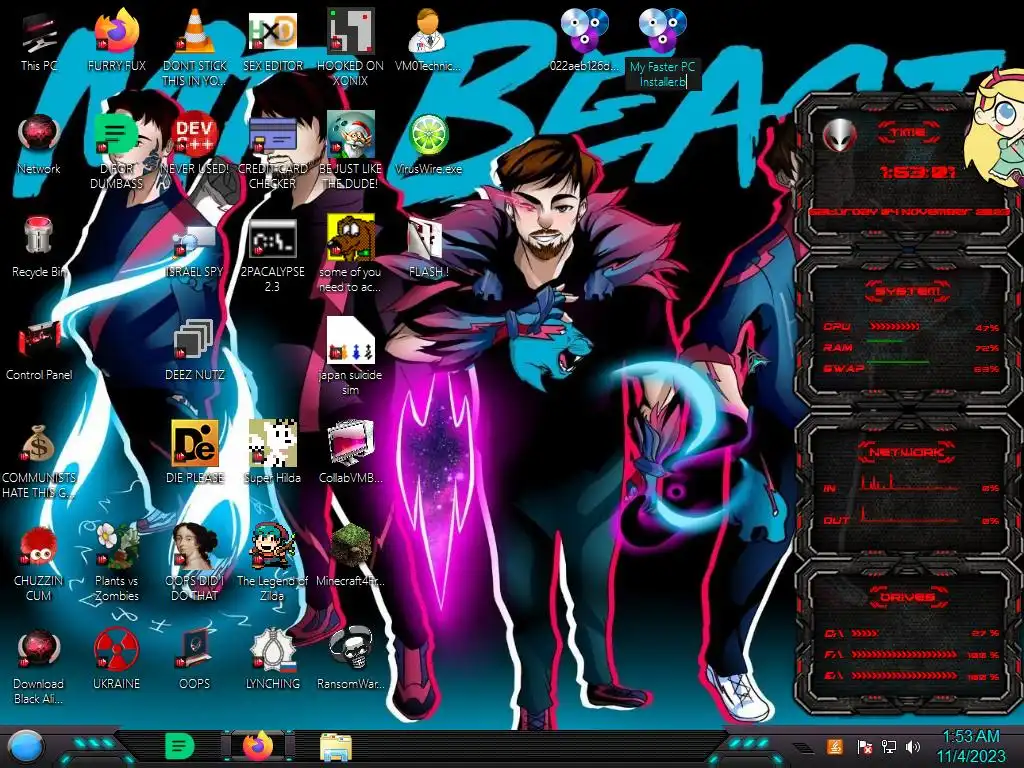Click the 022aeb126d disc image file
The height and width of the screenshot is (768, 1024).
584,40
